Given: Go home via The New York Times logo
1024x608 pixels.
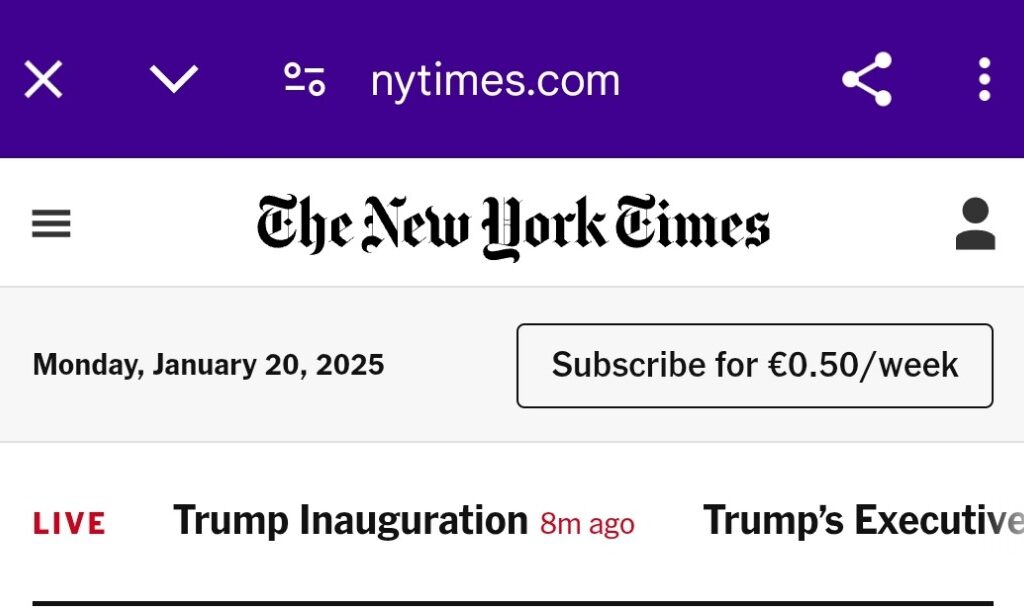Looking at the screenshot, I should click(x=513, y=226).
